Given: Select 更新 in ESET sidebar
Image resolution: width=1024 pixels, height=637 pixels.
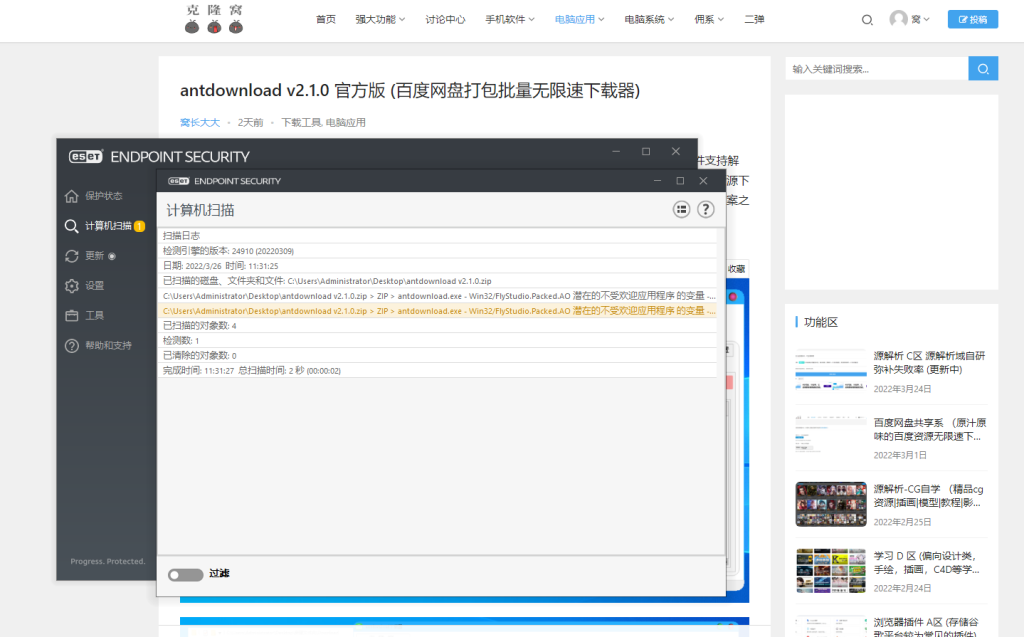Looking at the screenshot, I should [94, 256].
